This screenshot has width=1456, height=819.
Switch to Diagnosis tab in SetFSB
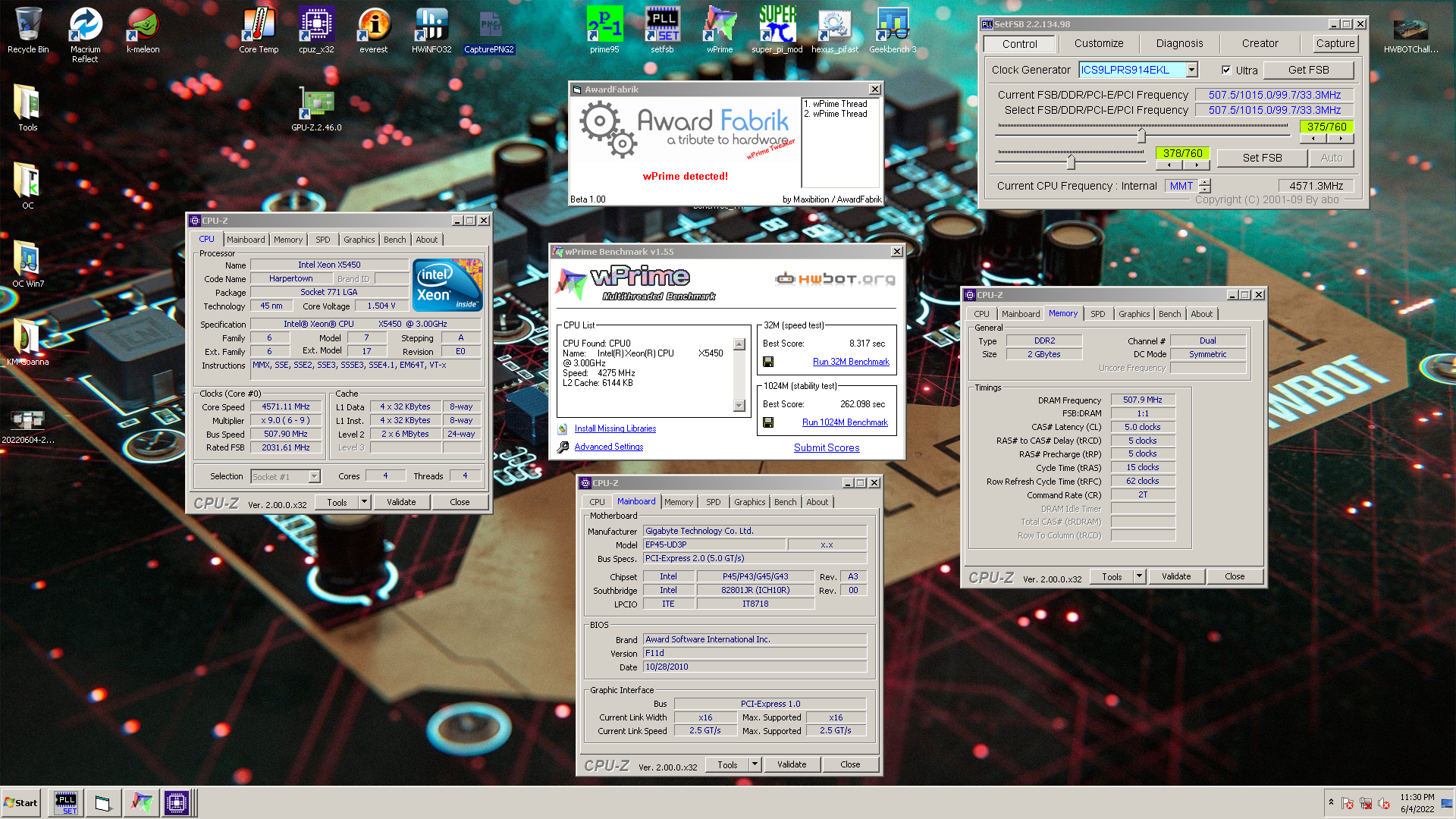1179,44
